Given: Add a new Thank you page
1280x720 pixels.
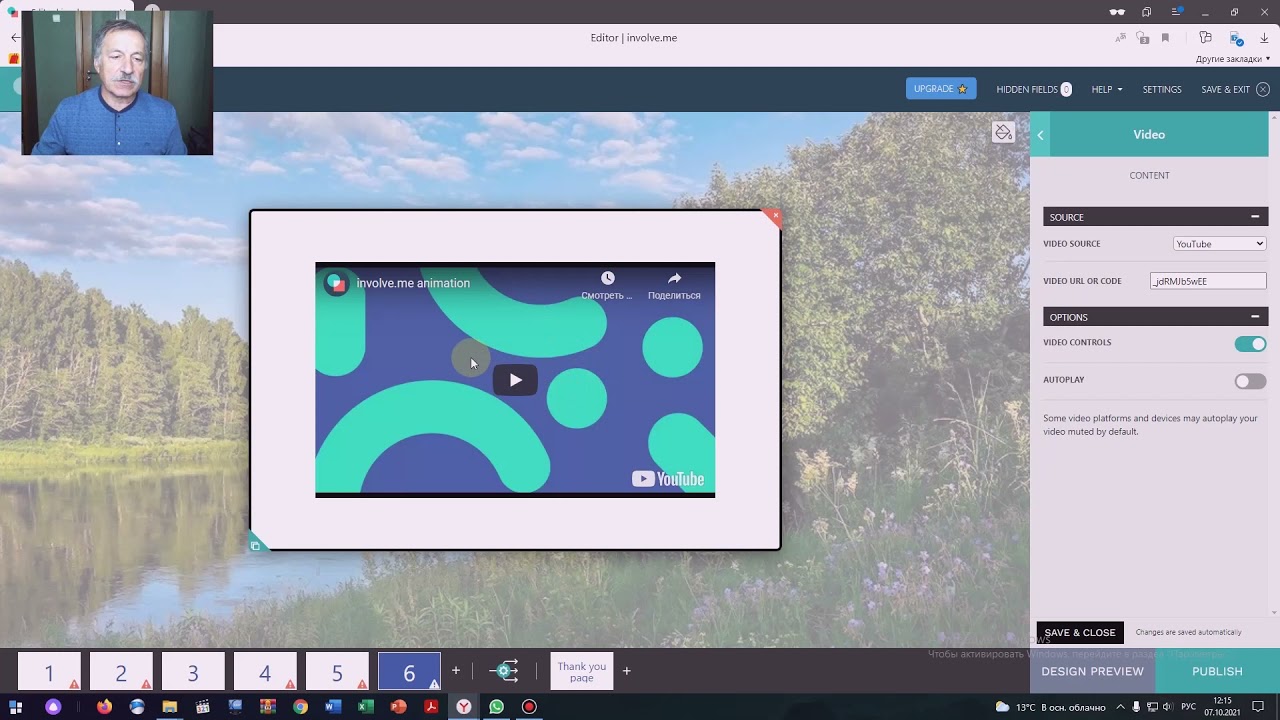Looking at the screenshot, I should [x=627, y=671].
